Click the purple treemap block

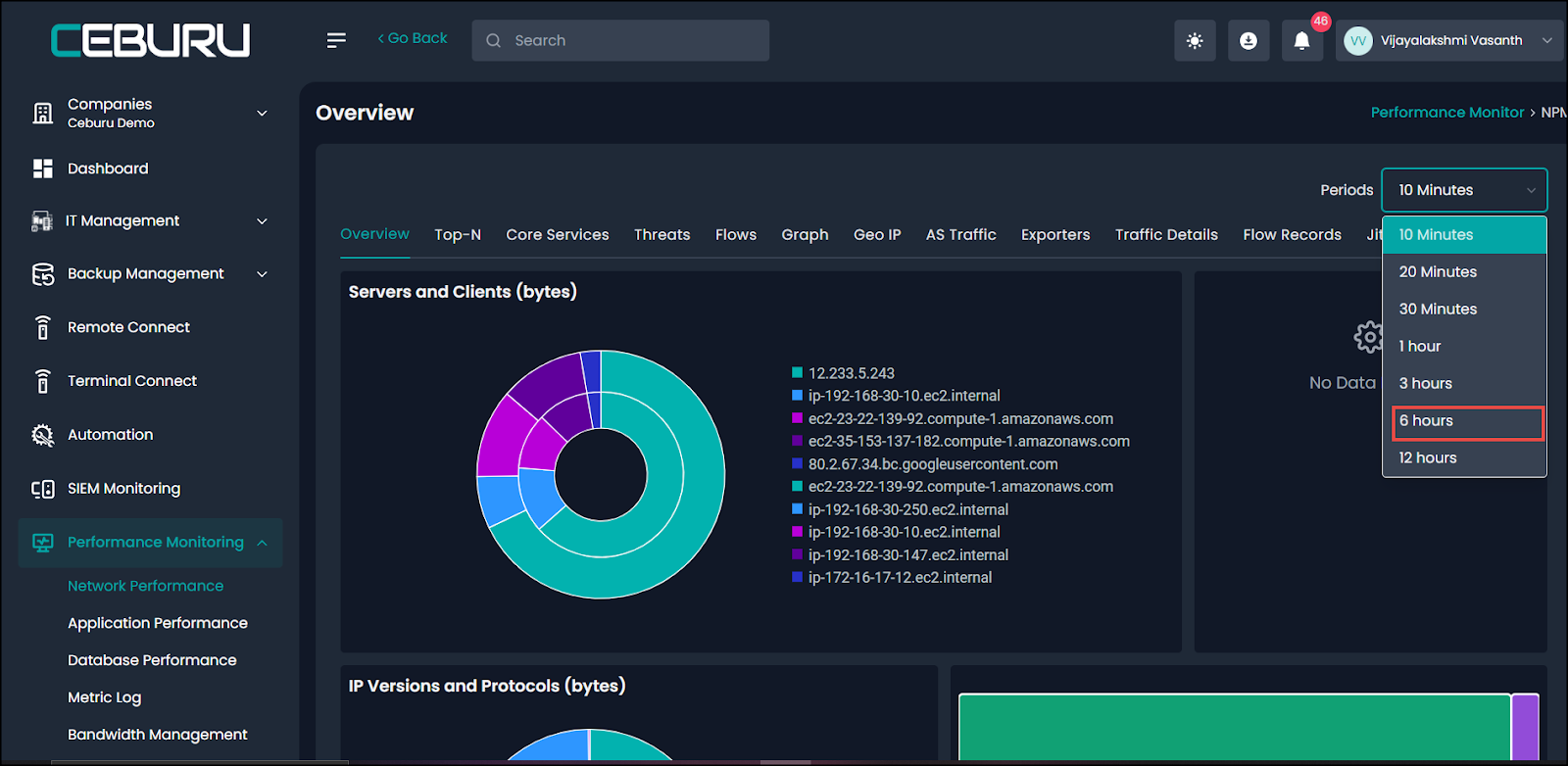tap(1525, 727)
